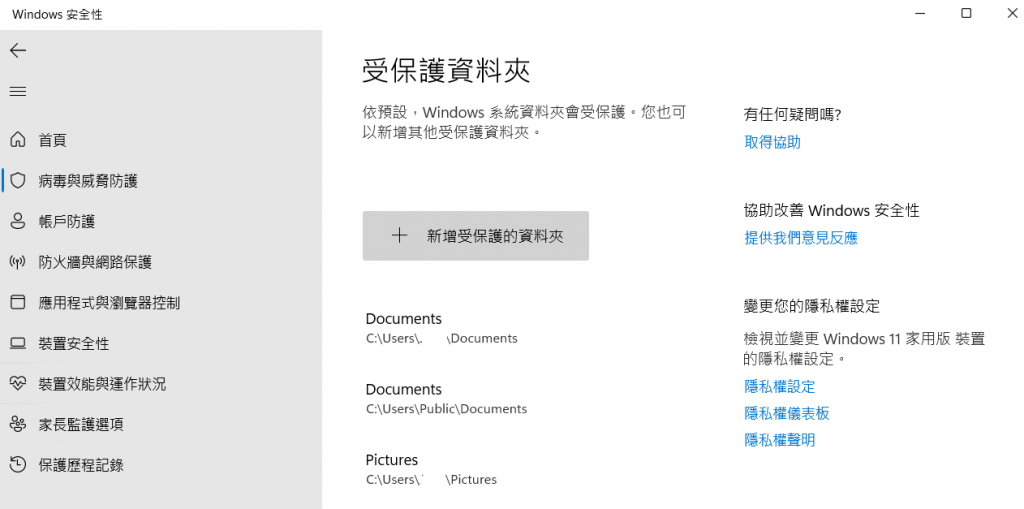This screenshot has height=509, width=1024.
Task: Click the plus icon to add folder
Action: pyautogui.click(x=399, y=236)
